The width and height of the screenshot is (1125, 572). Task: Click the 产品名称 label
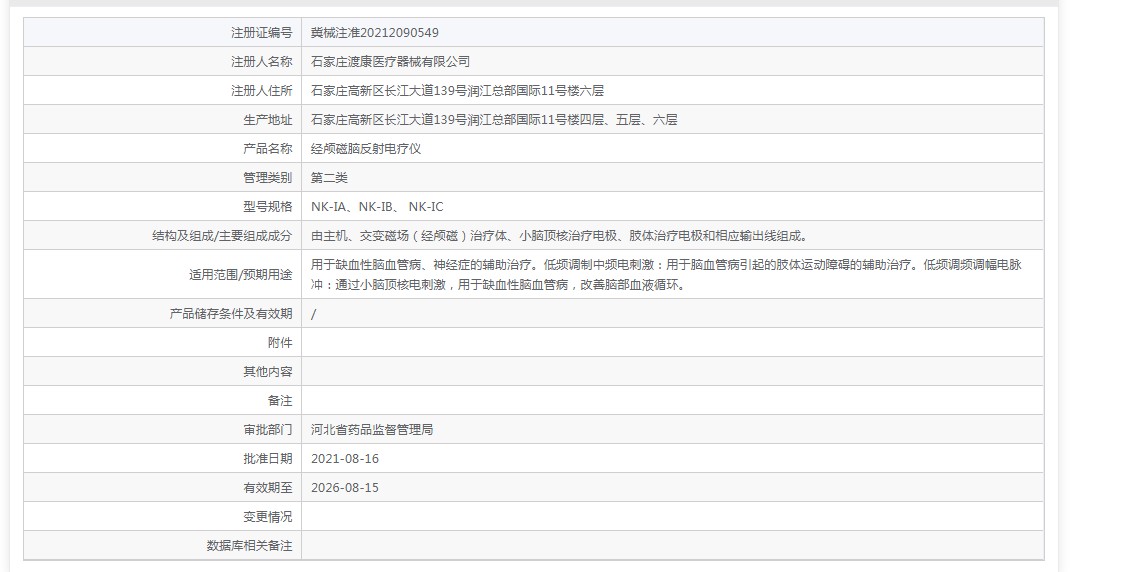(x=268, y=149)
